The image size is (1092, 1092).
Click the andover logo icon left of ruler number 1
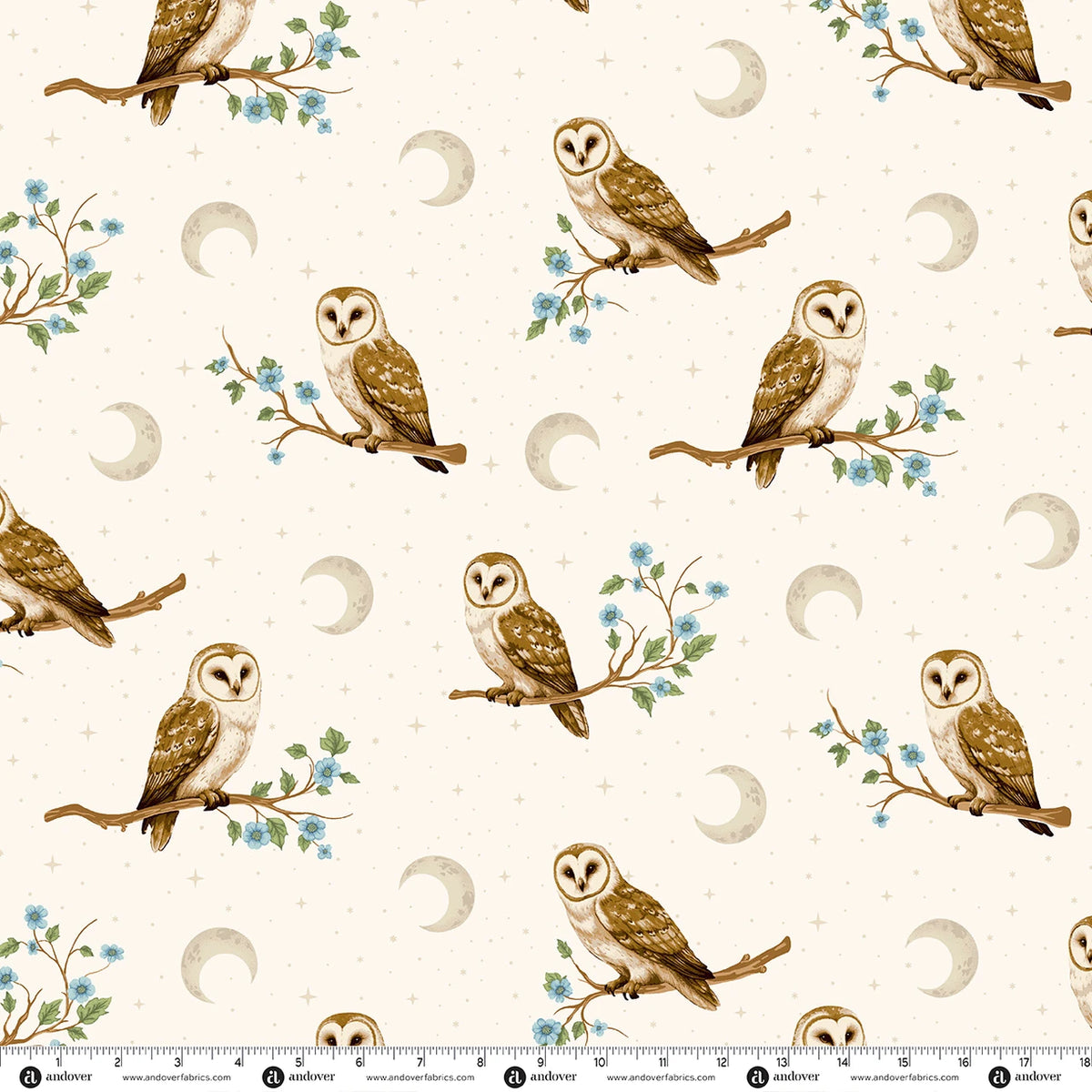click(31, 1077)
